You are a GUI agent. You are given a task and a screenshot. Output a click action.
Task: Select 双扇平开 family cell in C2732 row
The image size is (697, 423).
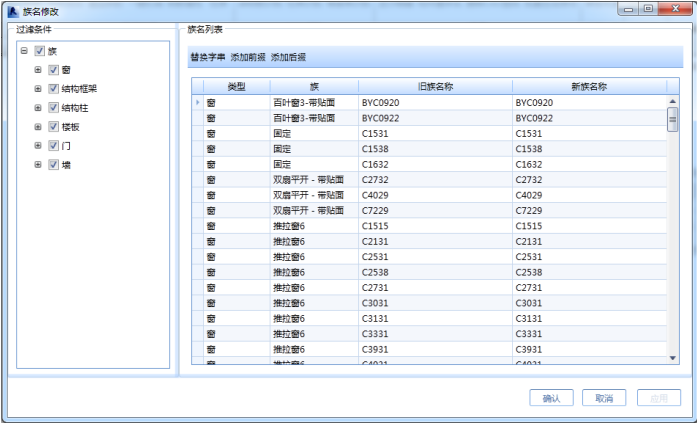coord(314,180)
